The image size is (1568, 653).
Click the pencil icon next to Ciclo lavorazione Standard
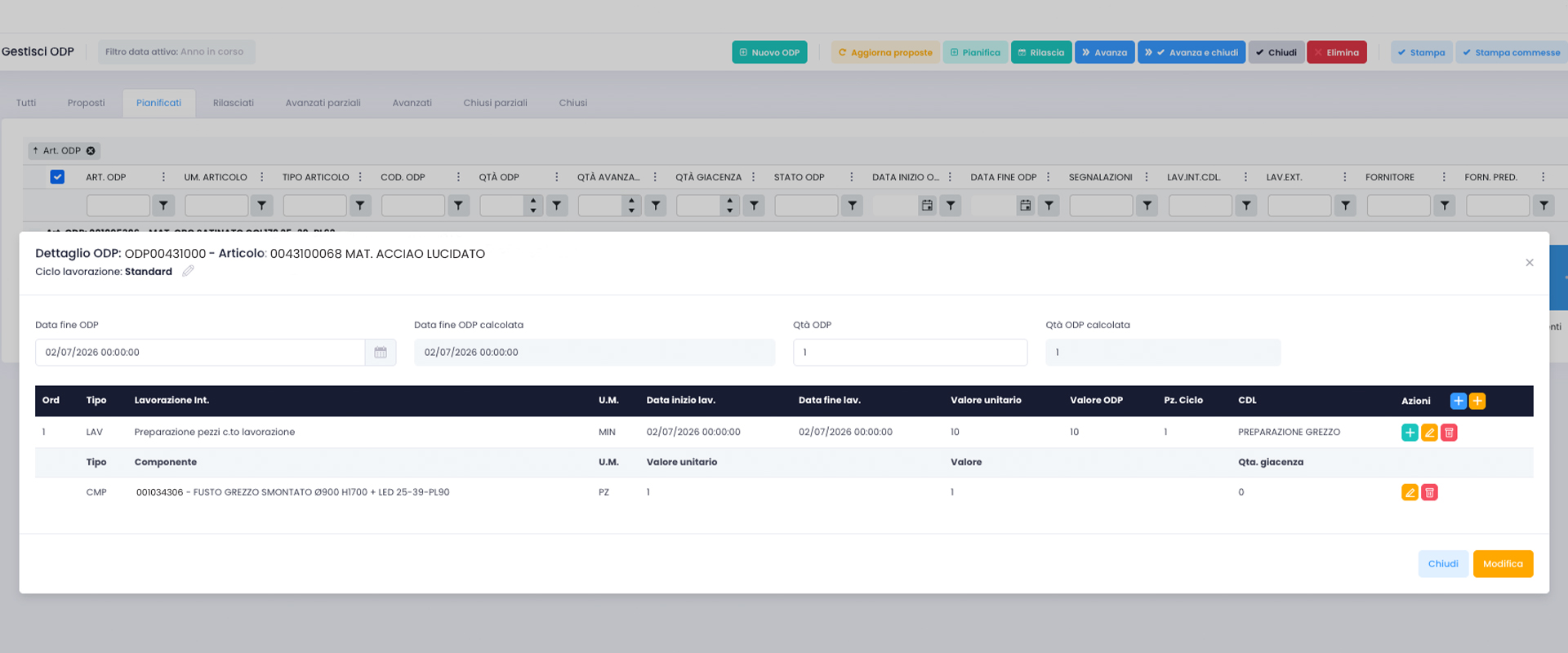(x=188, y=271)
